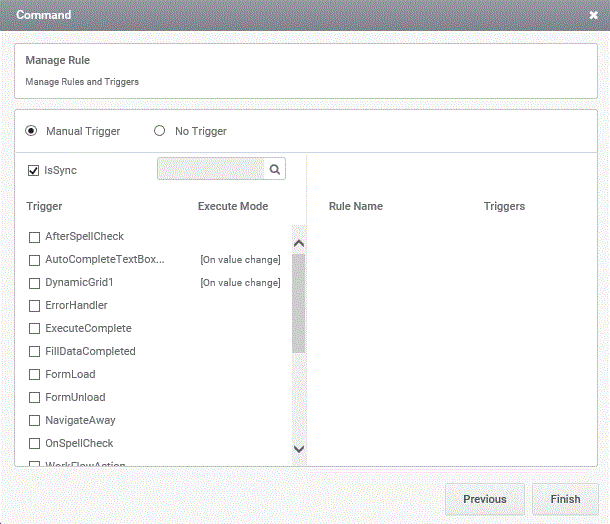Check the NavigateAway trigger box
The height and width of the screenshot is (524, 610).
(35, 421)
